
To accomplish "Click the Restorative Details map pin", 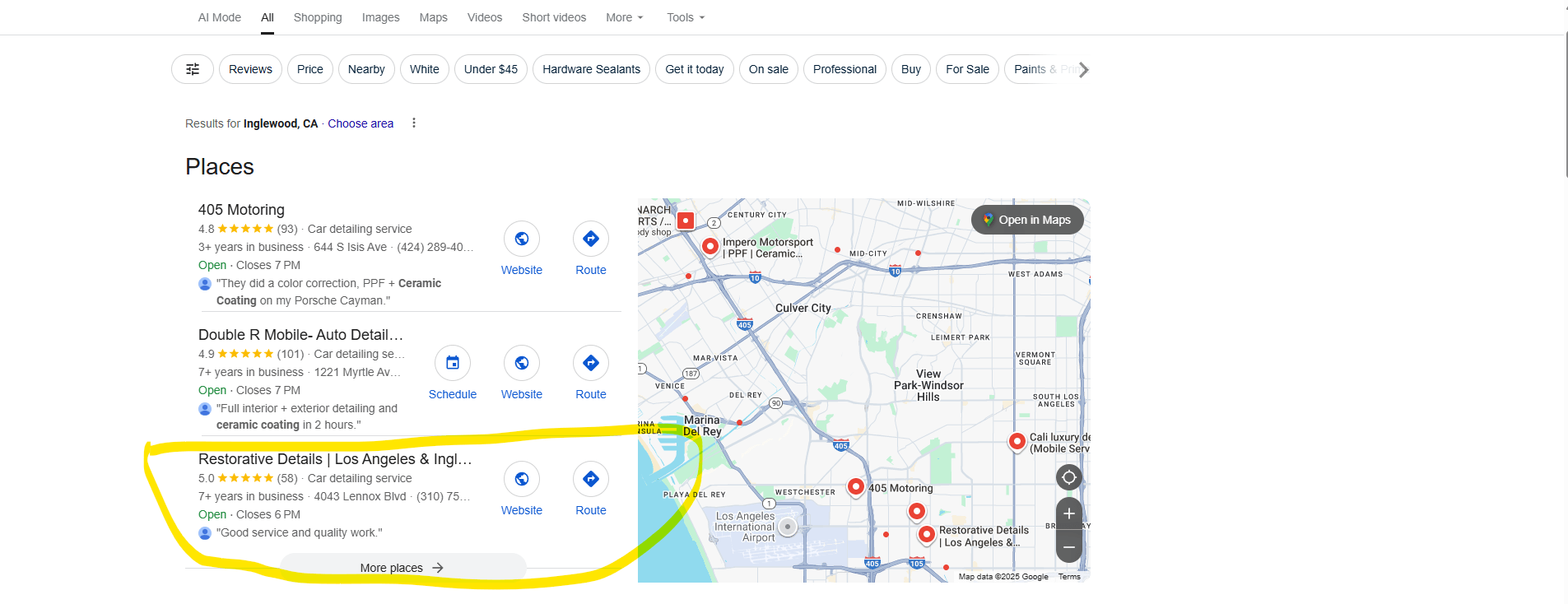I will click(x=927, y=535).
